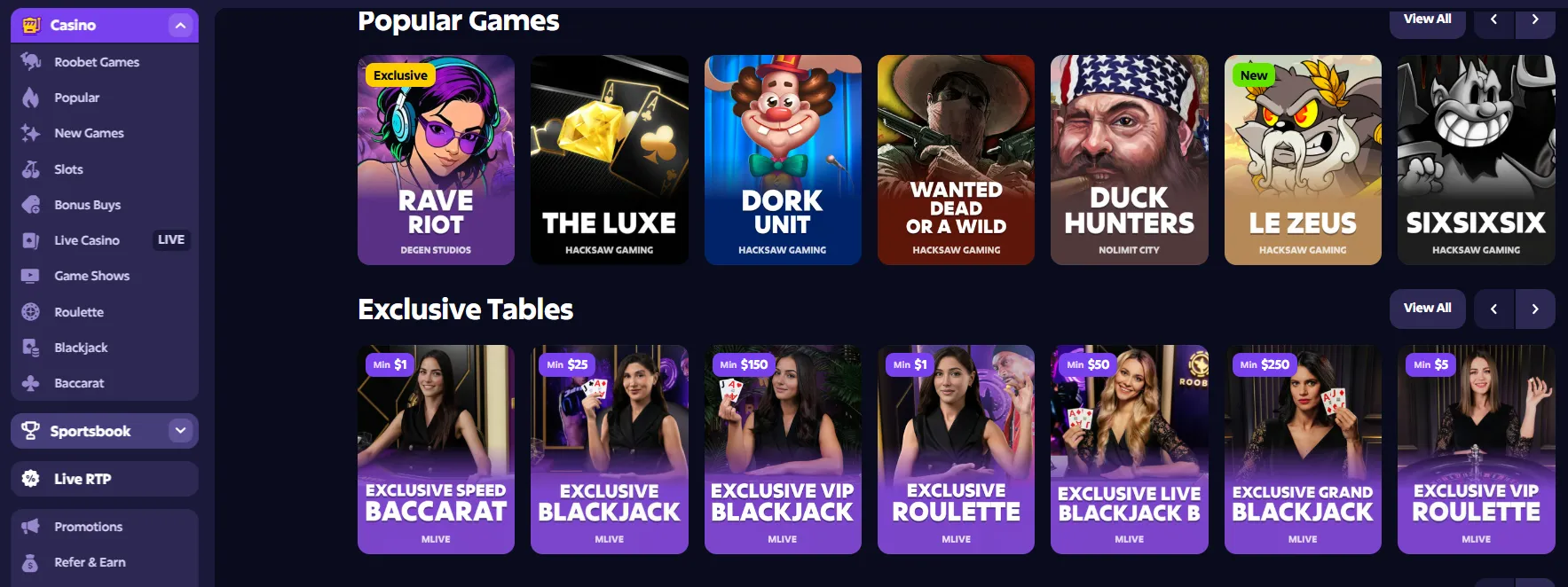This screenshot has width=1568, height=587.
Task: Show next Exclusive Tables games
Action: tap(1535, 309)
